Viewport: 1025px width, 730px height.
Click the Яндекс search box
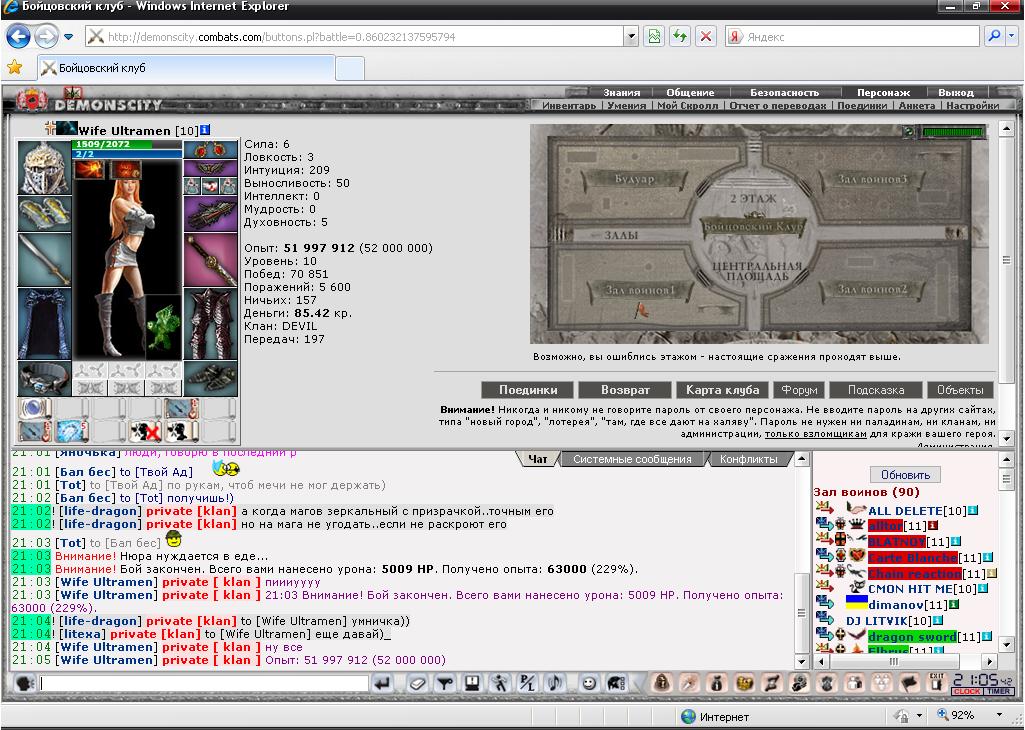852,37
